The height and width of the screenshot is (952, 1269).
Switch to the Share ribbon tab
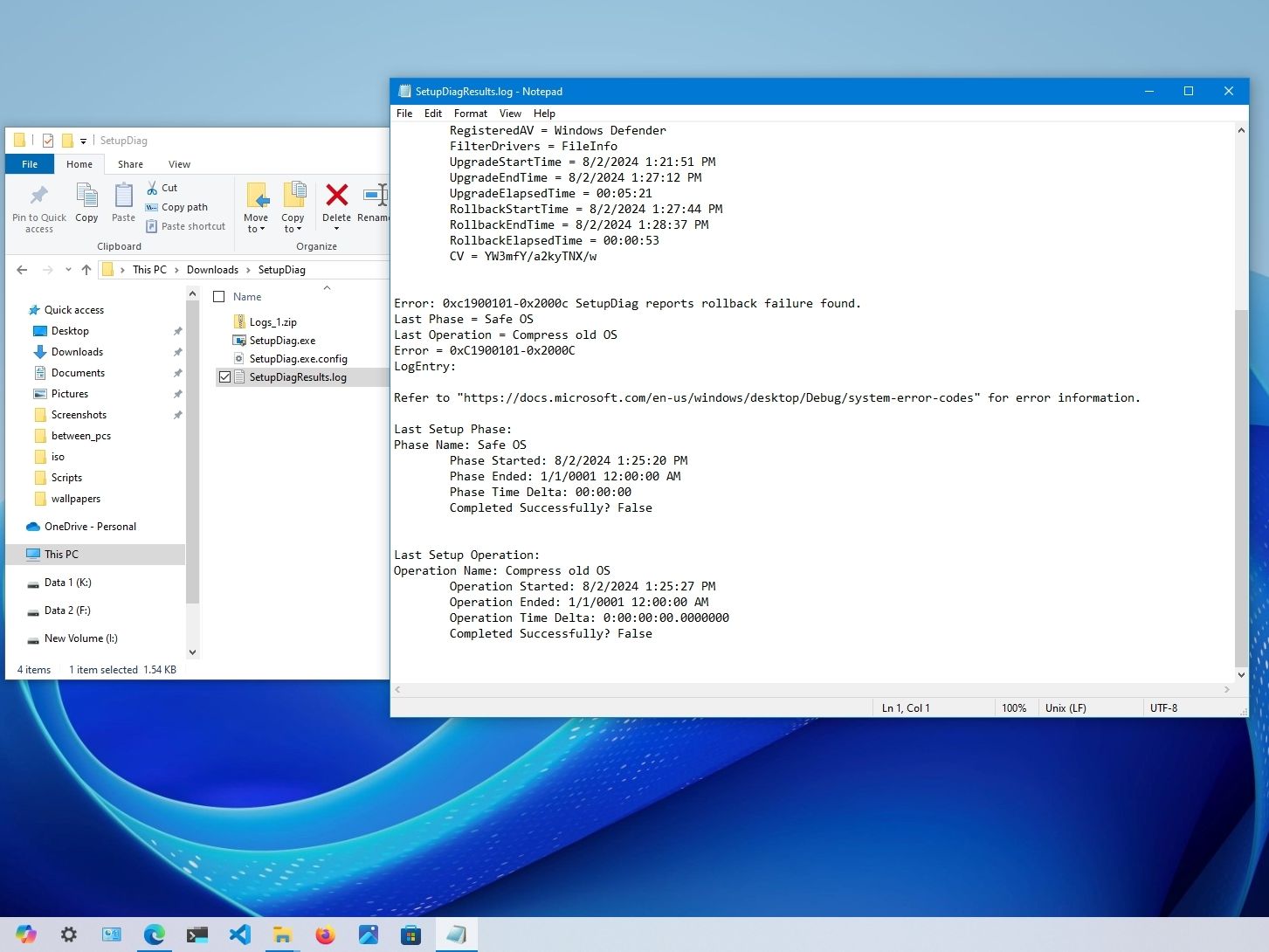coord(130,164)
